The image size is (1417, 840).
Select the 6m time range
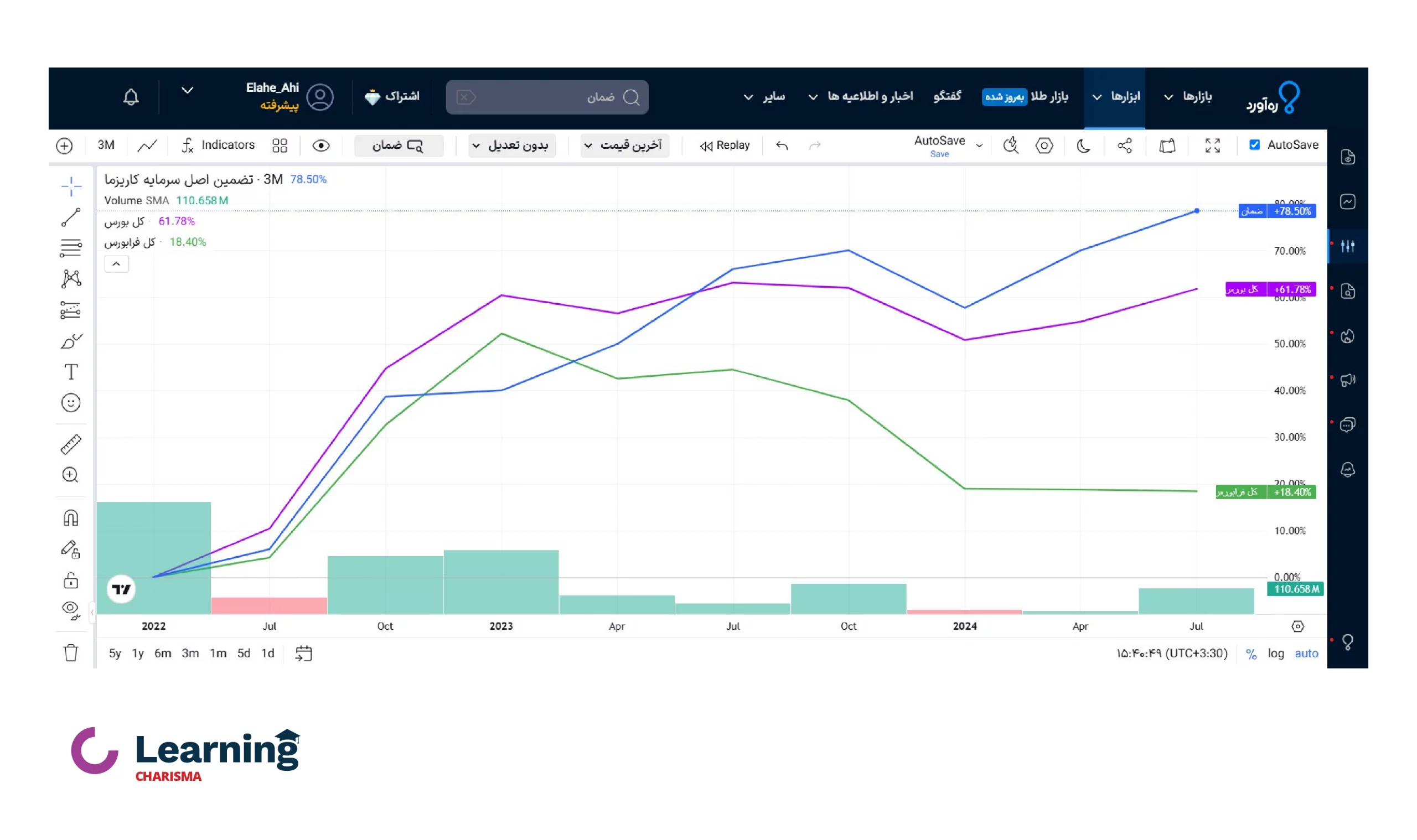pyautogui.click(x=163, y=653)
